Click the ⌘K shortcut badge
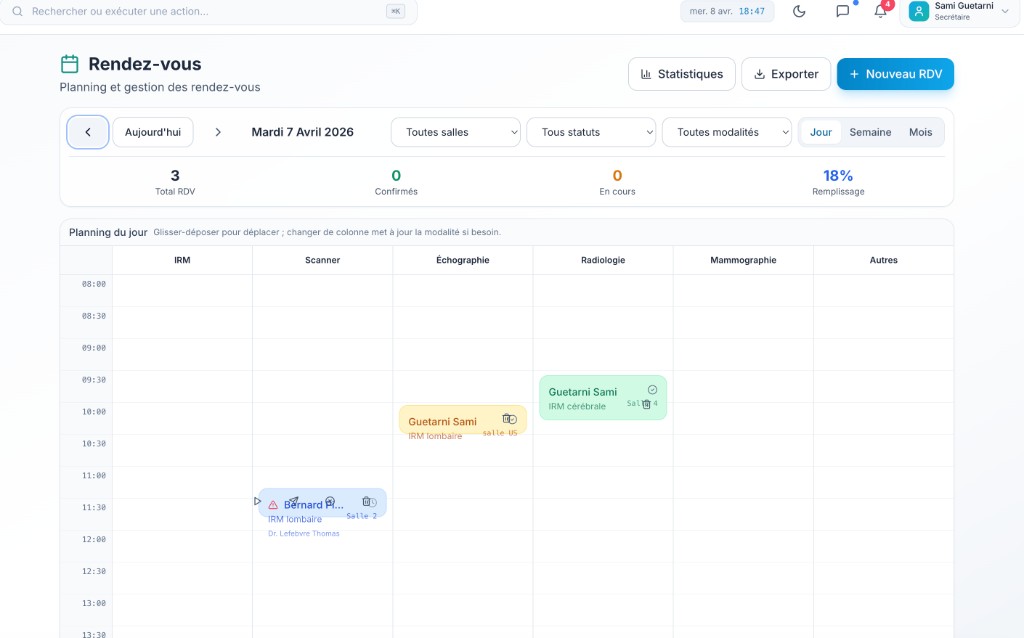This screenshot has height=638, width=1024. pyautogui.click(x=395, y=11)
